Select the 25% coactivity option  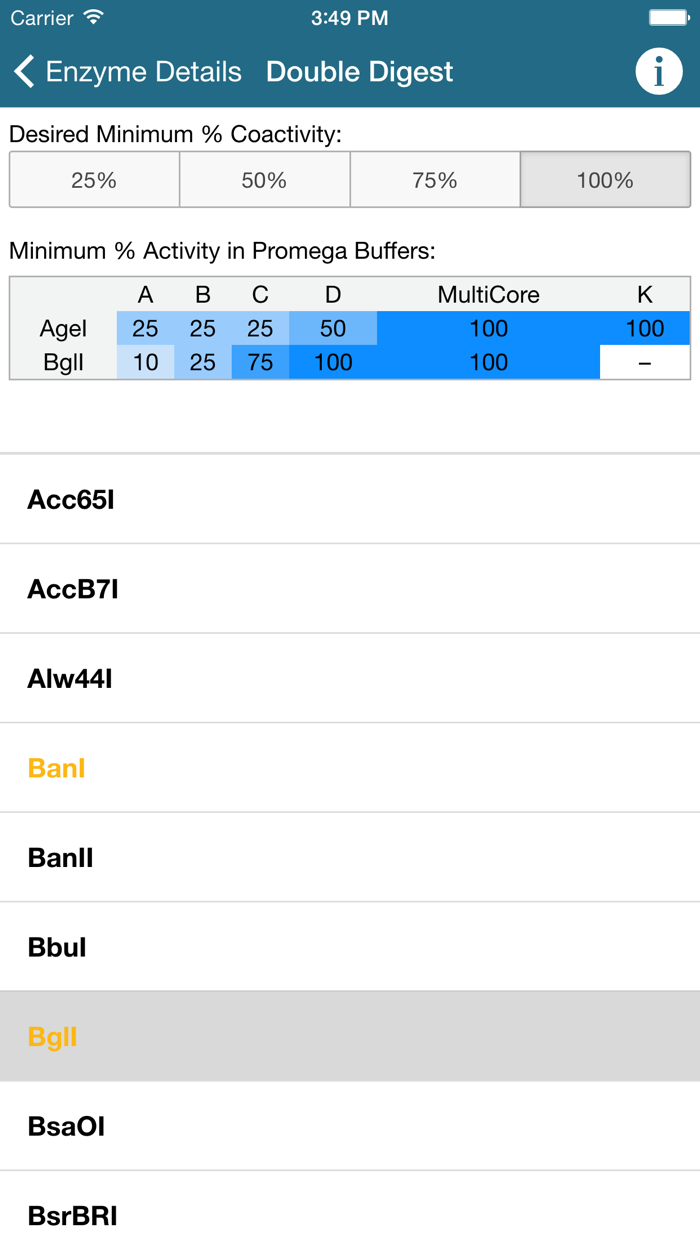pyautogui.click(x=94, y=179)
